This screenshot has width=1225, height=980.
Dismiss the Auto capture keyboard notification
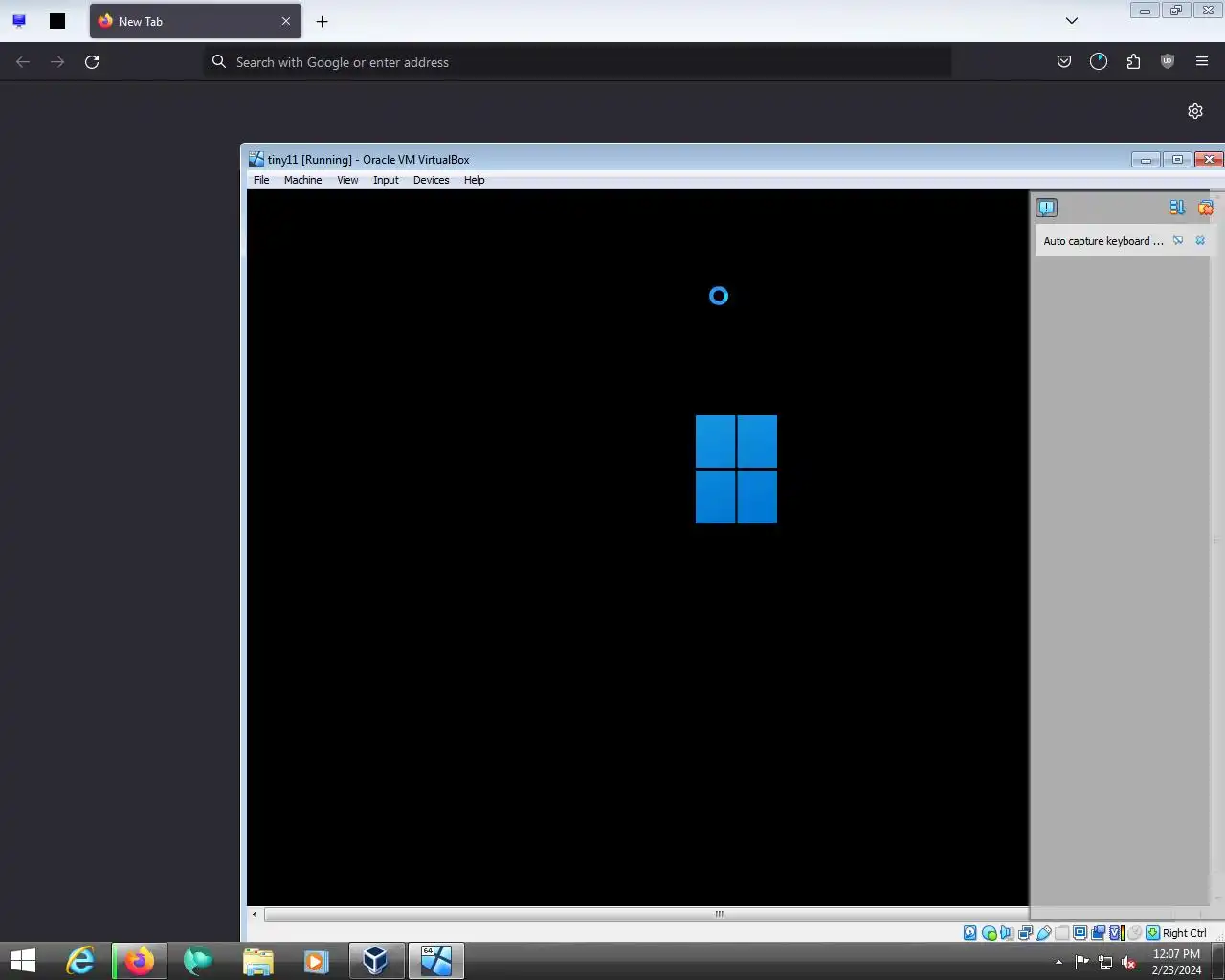point(1200,241)
